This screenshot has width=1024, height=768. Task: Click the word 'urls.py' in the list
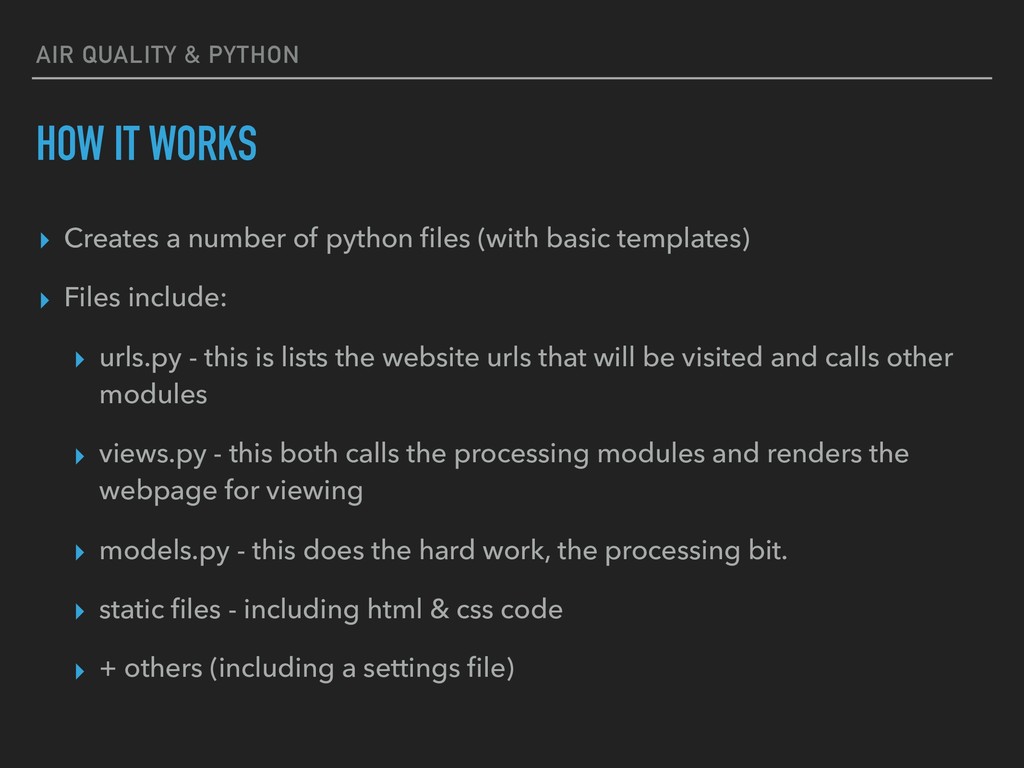[140, 359]
